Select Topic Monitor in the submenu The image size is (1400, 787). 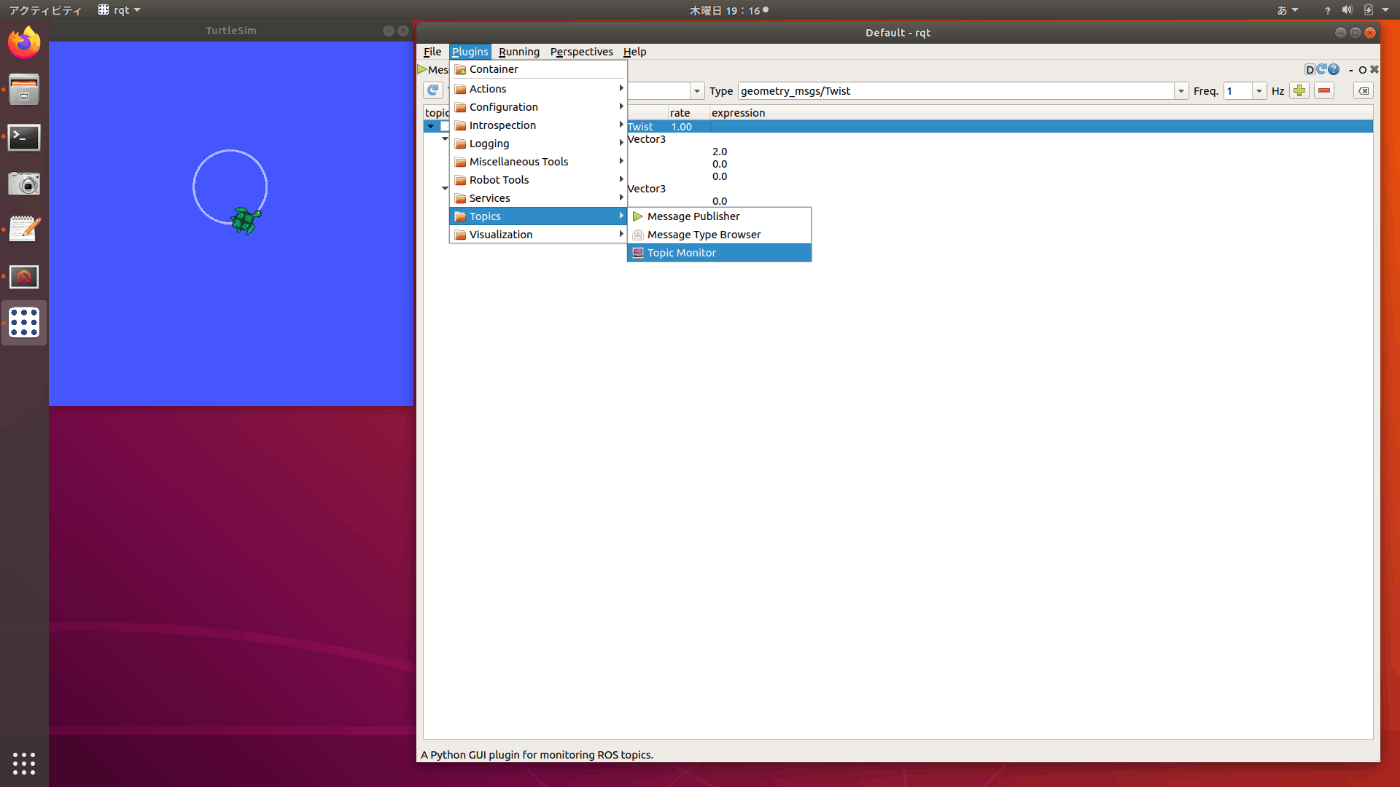click(x=681, y=253)
